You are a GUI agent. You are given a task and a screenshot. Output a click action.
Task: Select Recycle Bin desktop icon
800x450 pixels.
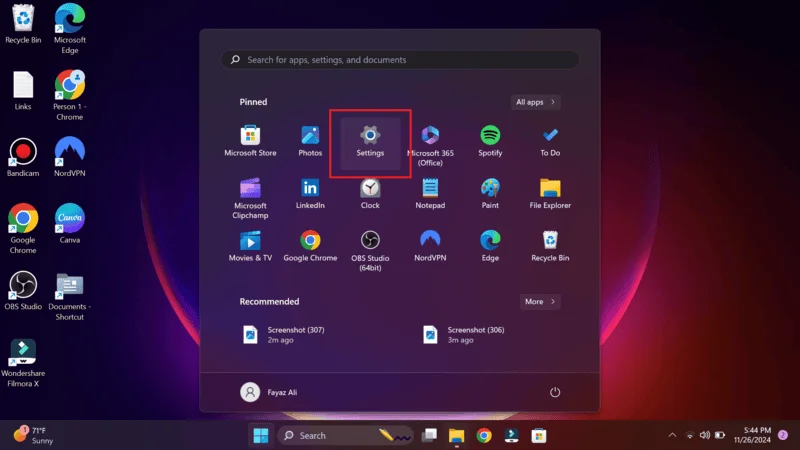pos(23,24)
